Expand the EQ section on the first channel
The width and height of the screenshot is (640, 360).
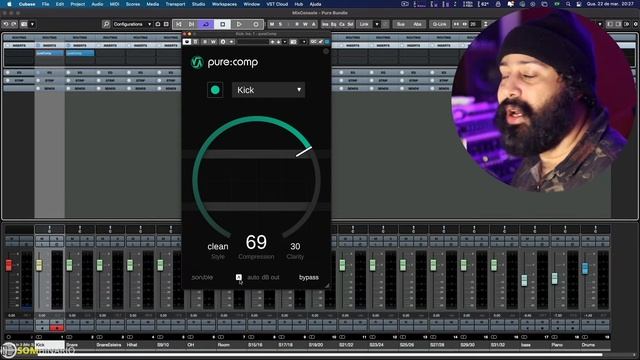tap(19, 73)
